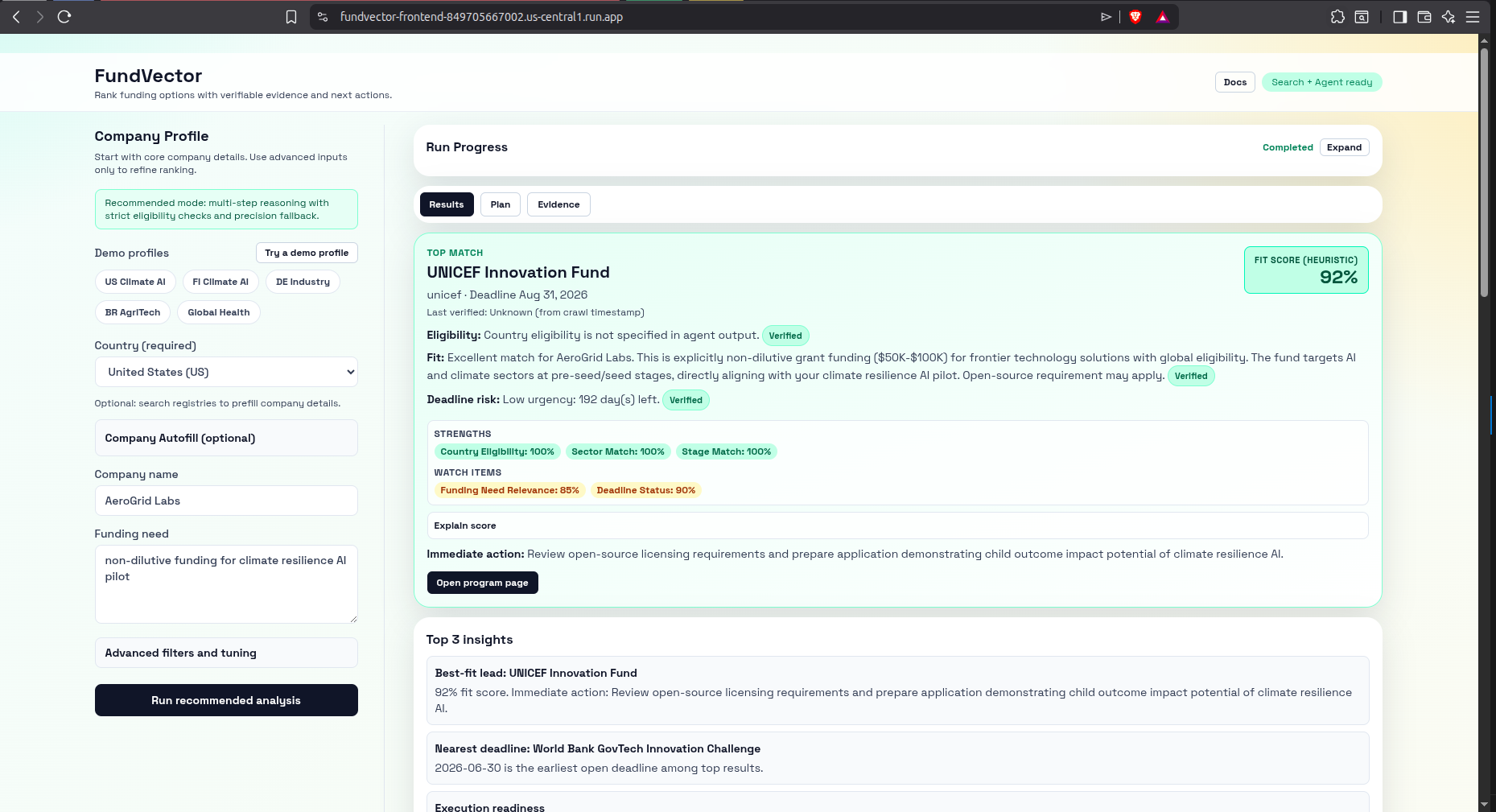This screenshot has height=812, width=1496.
Task: Click the Verified badge after the Fit description
Action: pos(1191,376)
